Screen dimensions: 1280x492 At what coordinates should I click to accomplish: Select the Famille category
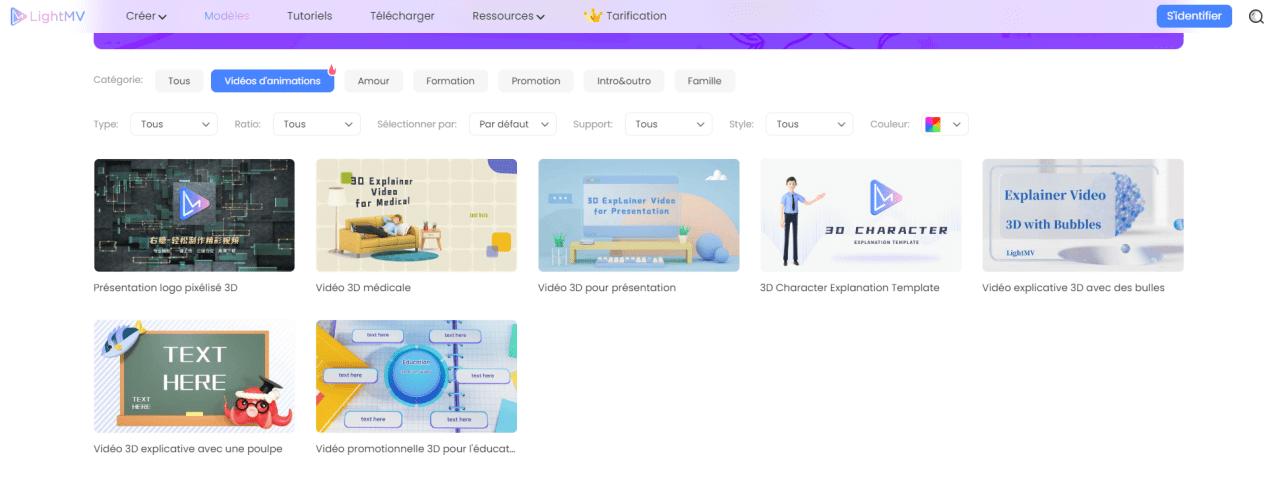click(x=705, y=81)
